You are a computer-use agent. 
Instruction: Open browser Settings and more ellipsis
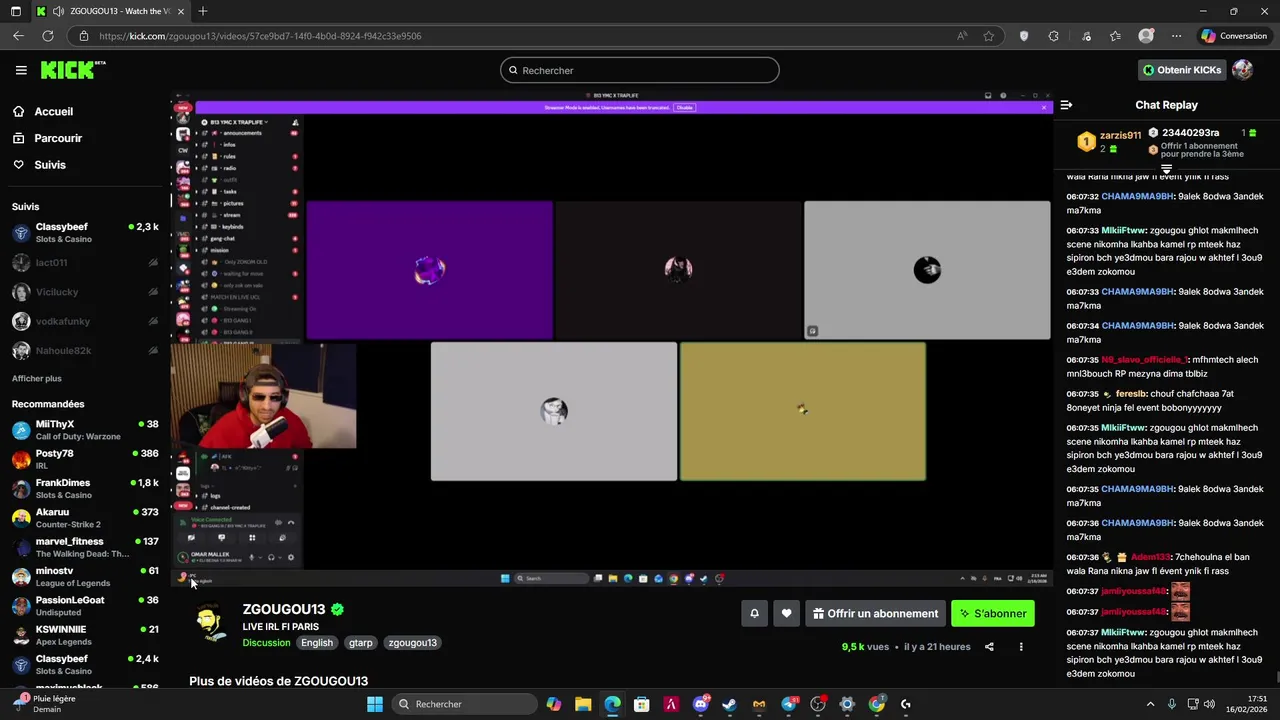coord(1176,36)
